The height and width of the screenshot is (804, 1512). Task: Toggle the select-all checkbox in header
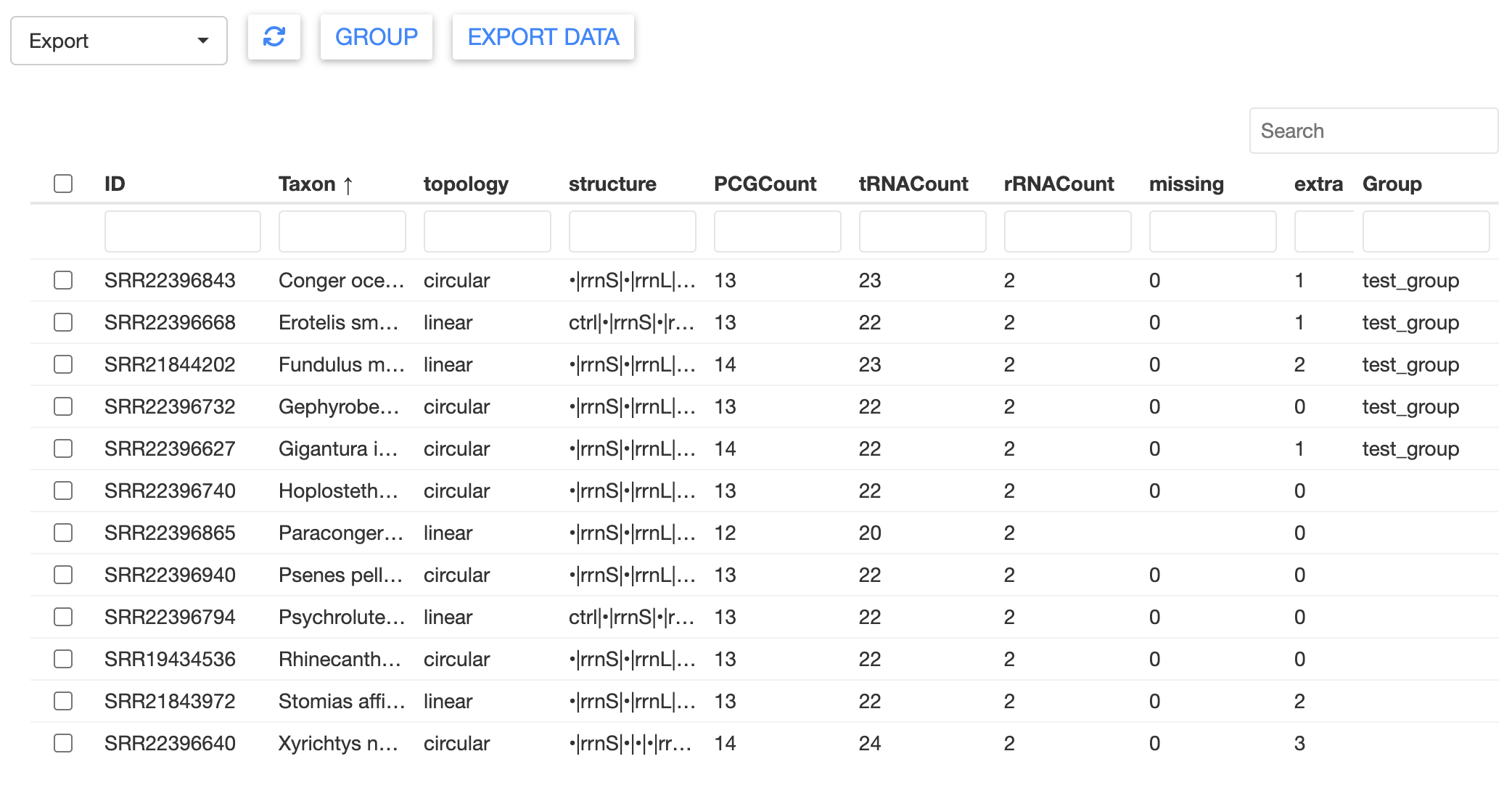[x=63, y=184]
